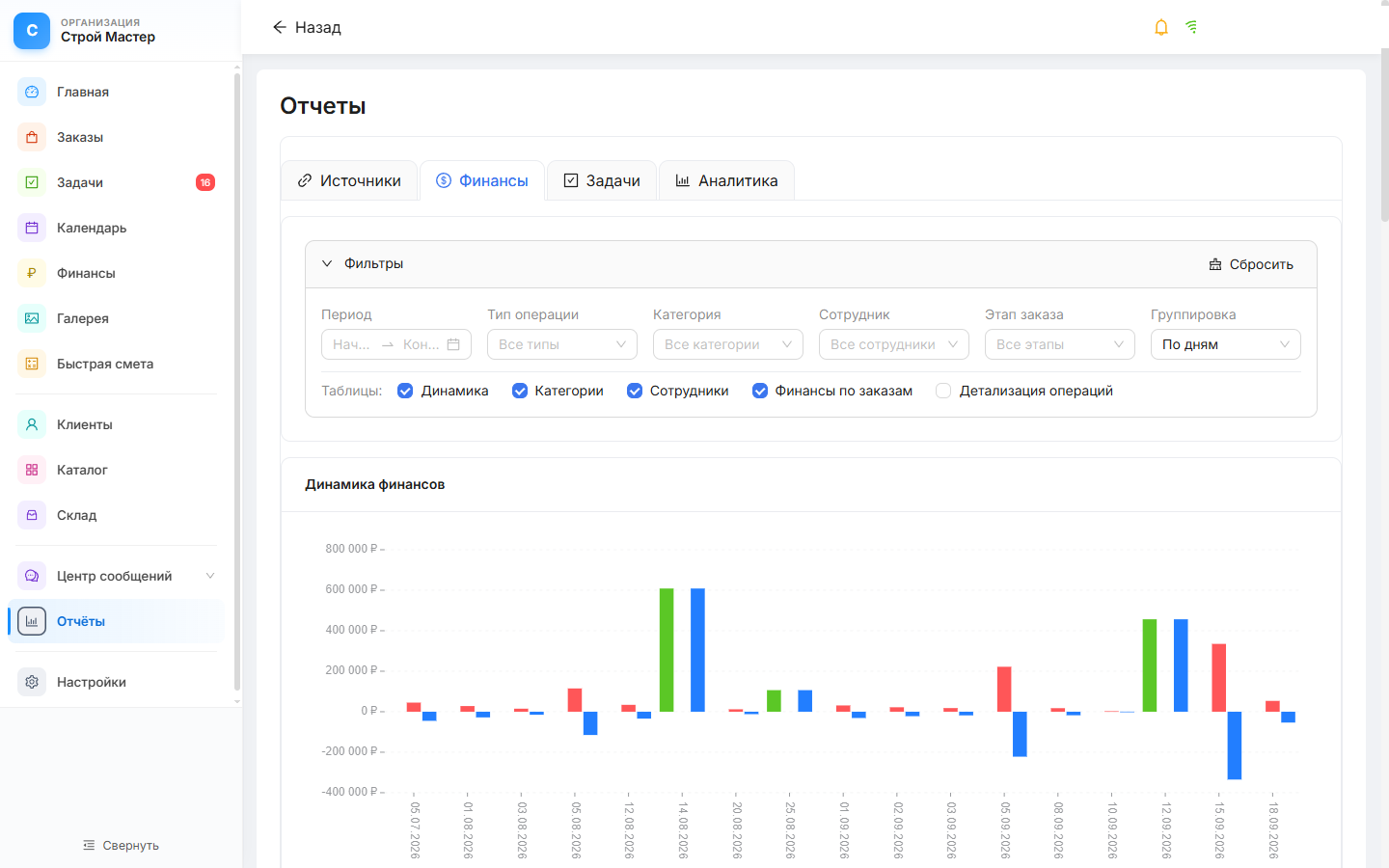
Task: Open Галерея picture icon
Action: pos(32,318)
